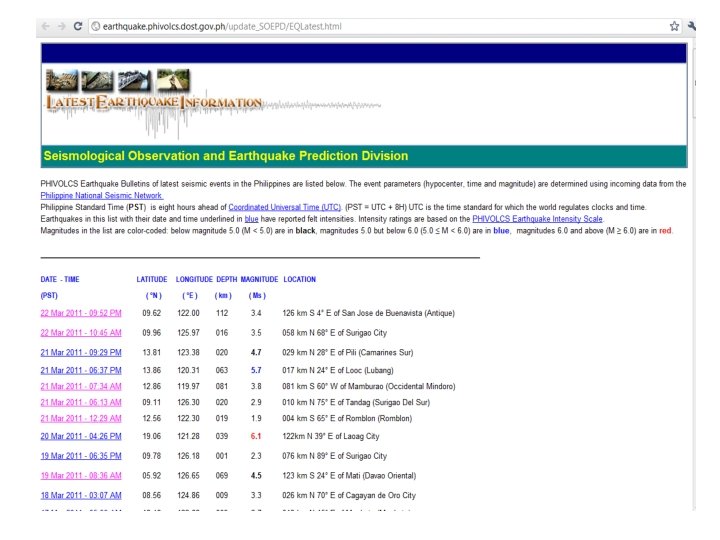Open the browser wrench settings menu
The image size is (720, 540).
(x=692, y=26)
